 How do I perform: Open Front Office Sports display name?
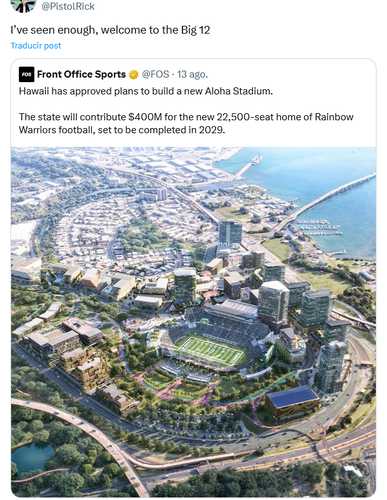click(81, 74)
